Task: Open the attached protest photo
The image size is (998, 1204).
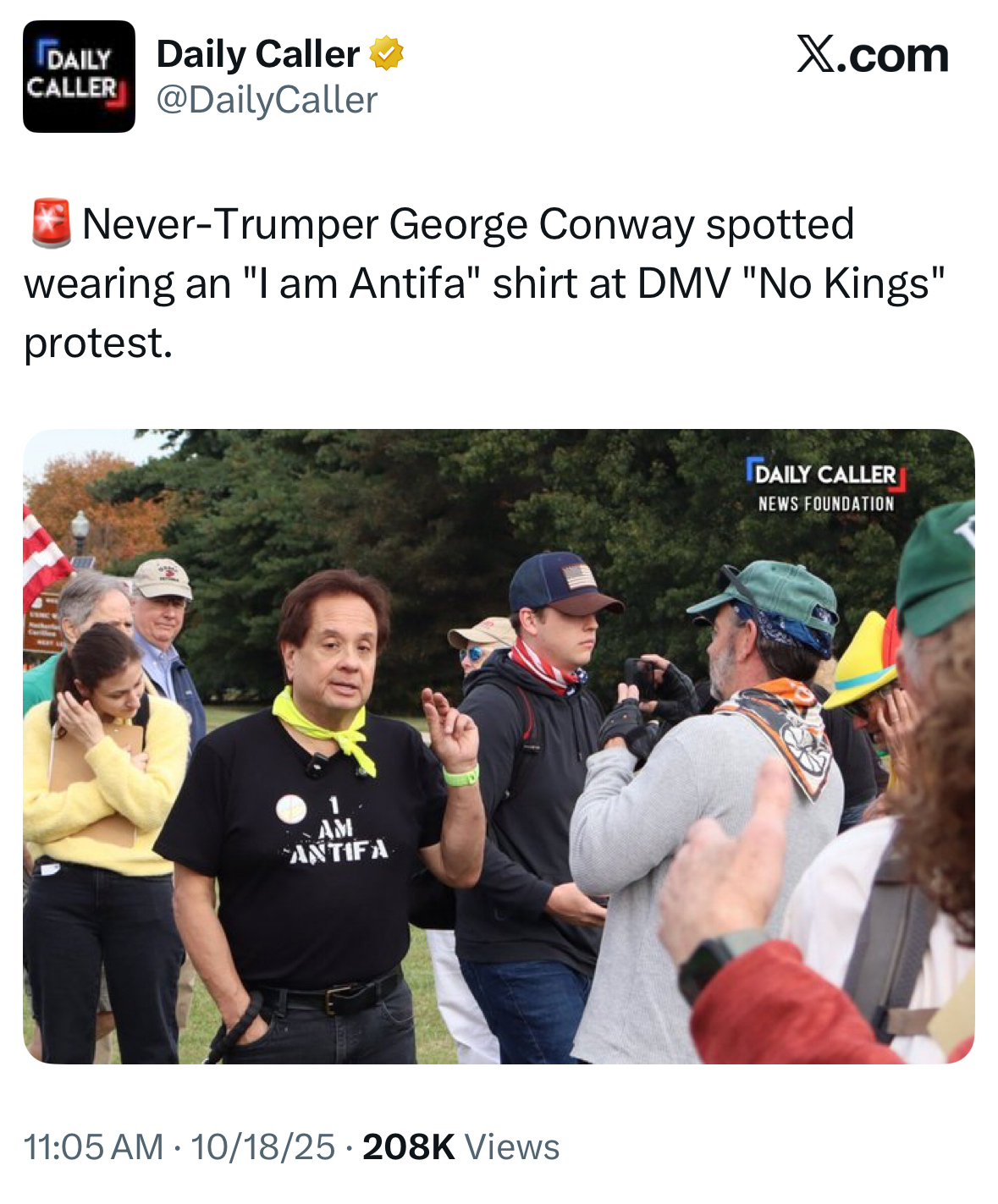Action: 499,746
